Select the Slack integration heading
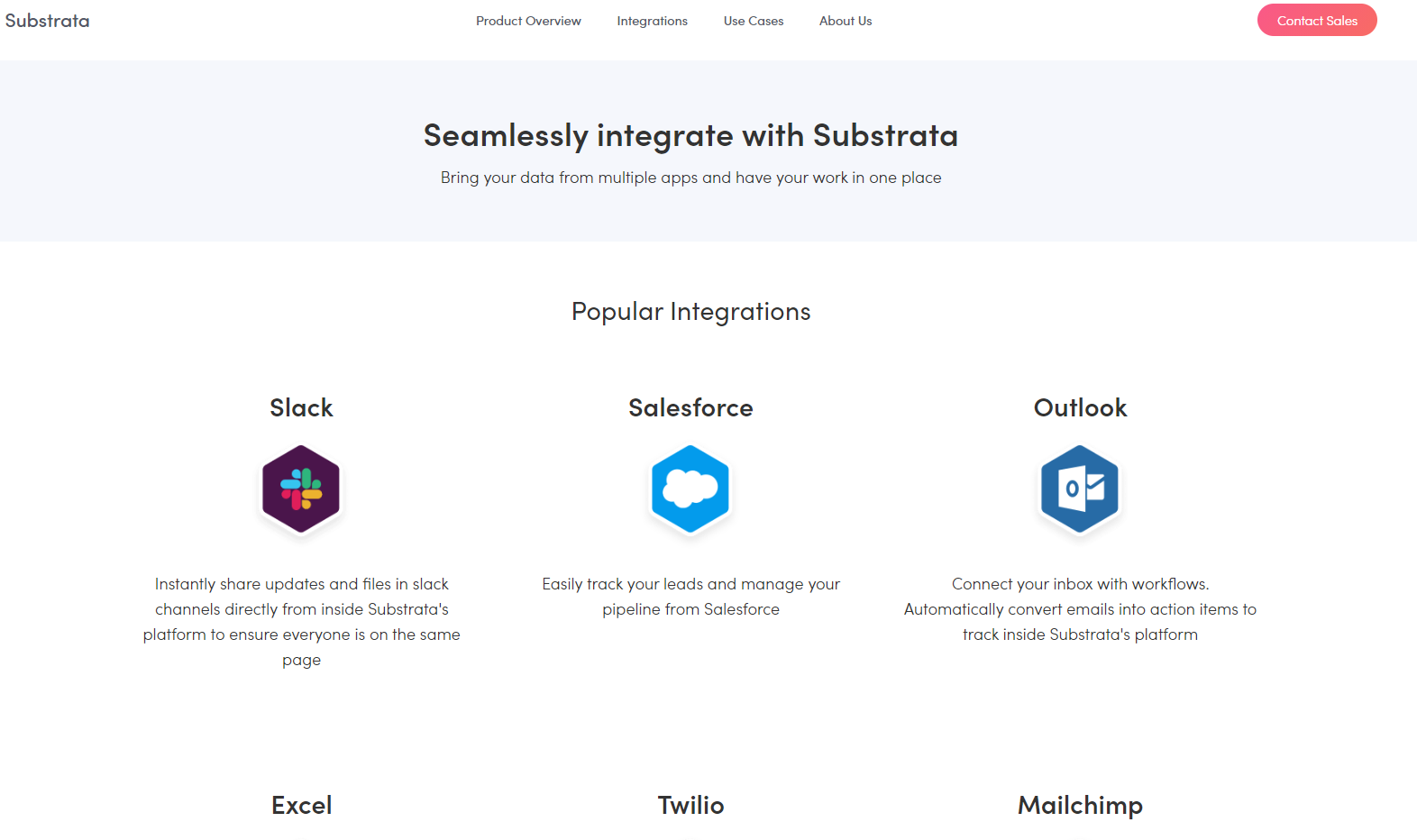 301,408
